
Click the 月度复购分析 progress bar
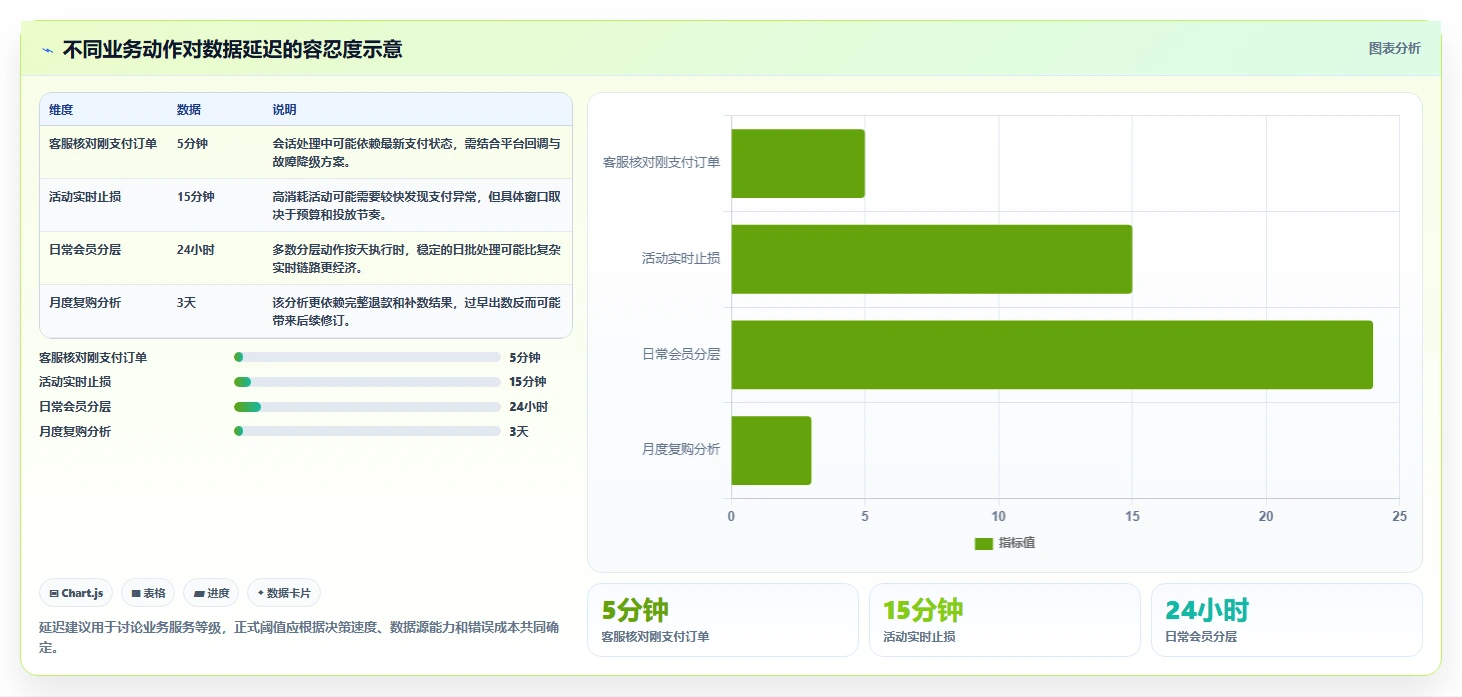click(x=367, y=431)
